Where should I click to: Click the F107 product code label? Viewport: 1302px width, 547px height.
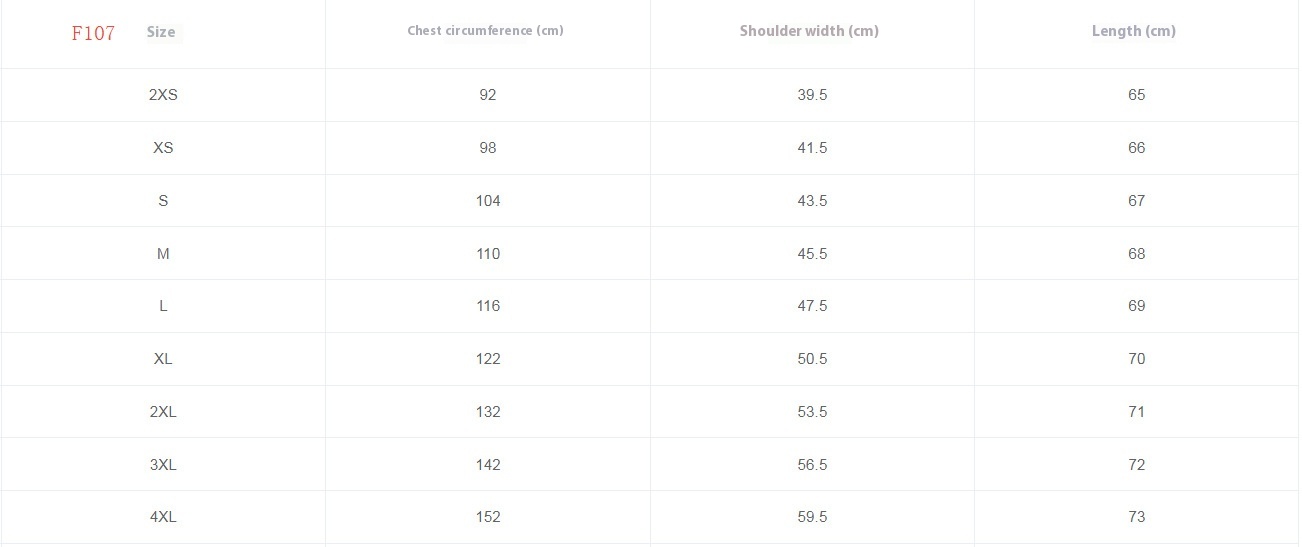coord(93,33)
